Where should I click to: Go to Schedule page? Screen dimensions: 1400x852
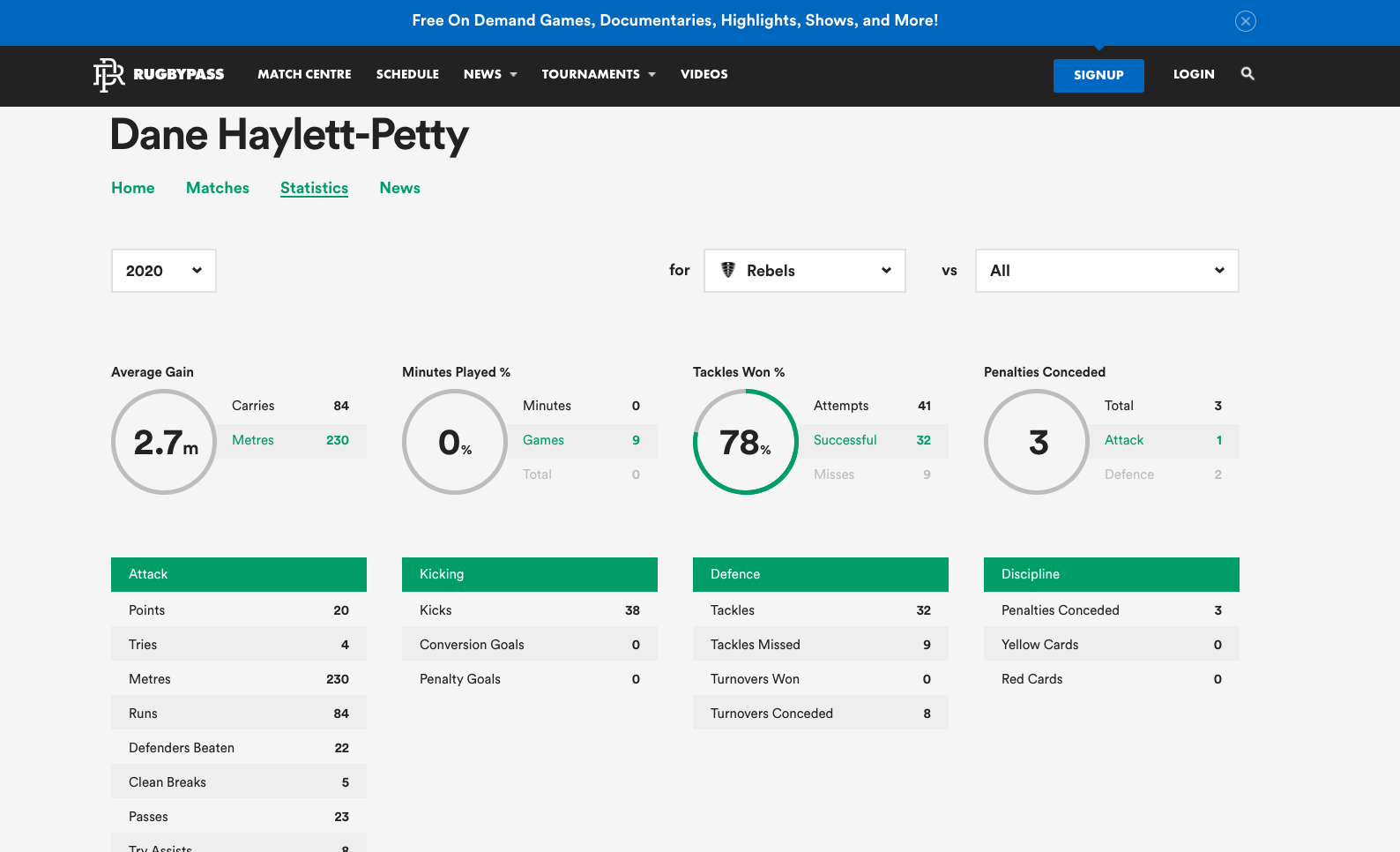tap(407, 74)
